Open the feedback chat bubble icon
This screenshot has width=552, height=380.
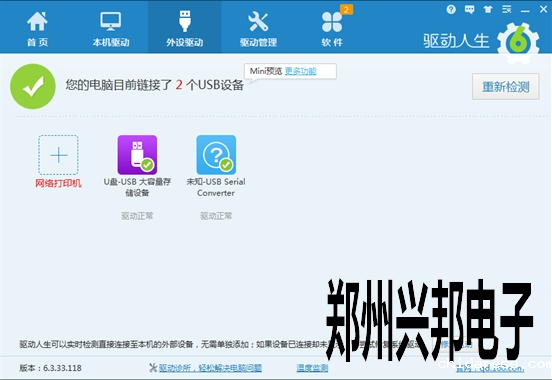click(x=469, y=10)
